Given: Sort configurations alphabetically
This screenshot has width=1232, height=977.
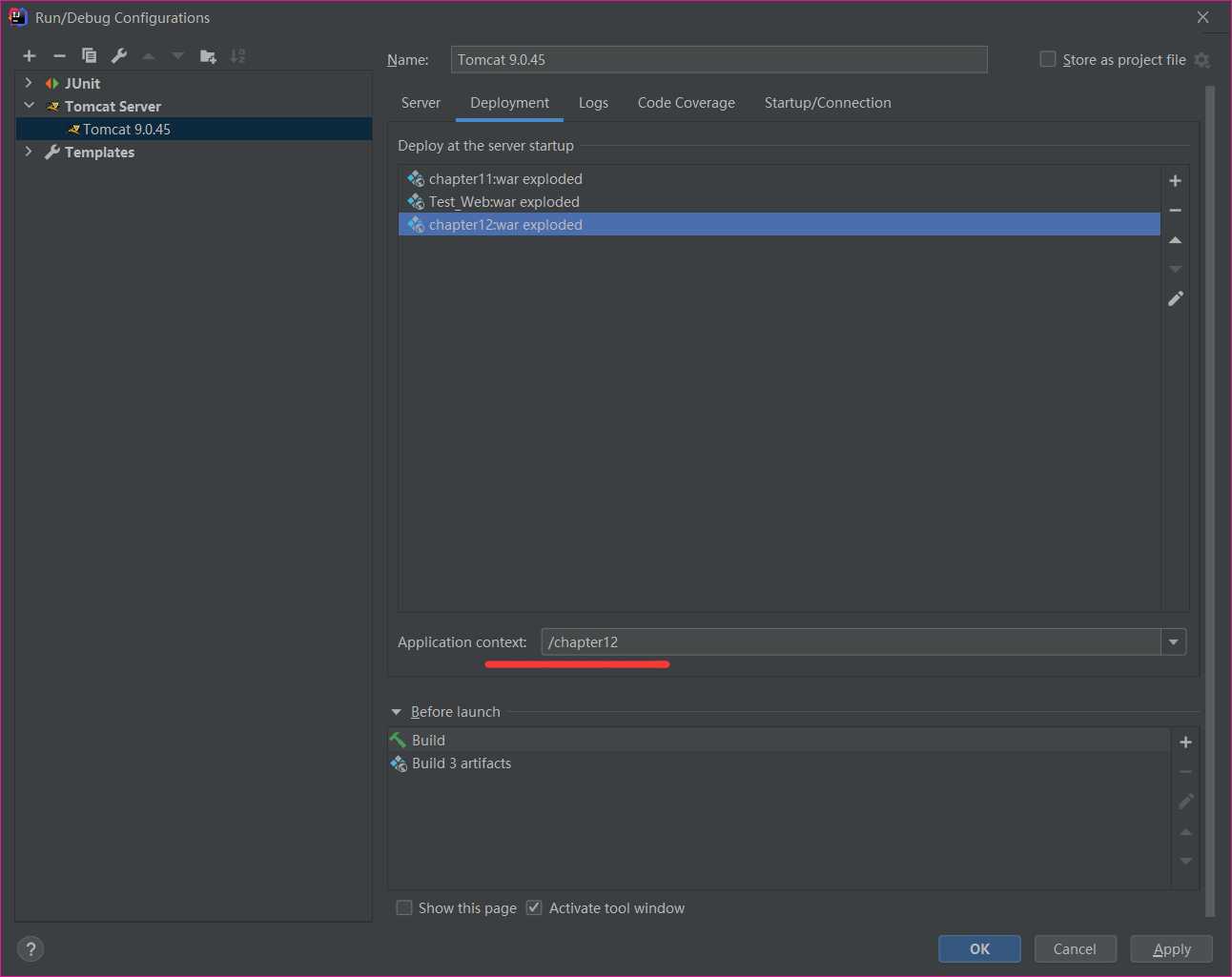Looking at the screenshot, I should (x=237, y=56).
